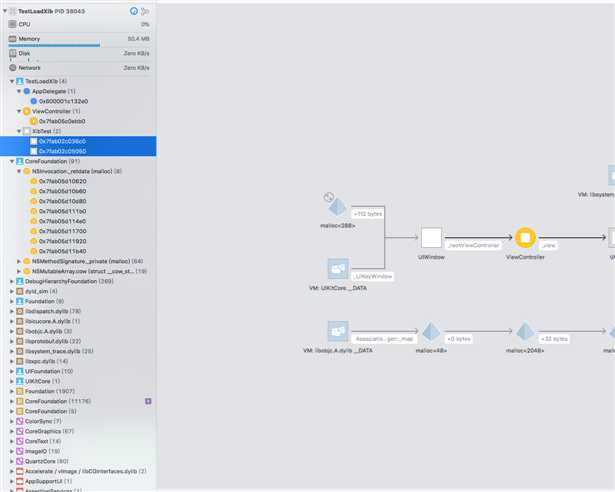Collapse the AppDelegate (1) group
615x492 pixels.
coord(19,91)
